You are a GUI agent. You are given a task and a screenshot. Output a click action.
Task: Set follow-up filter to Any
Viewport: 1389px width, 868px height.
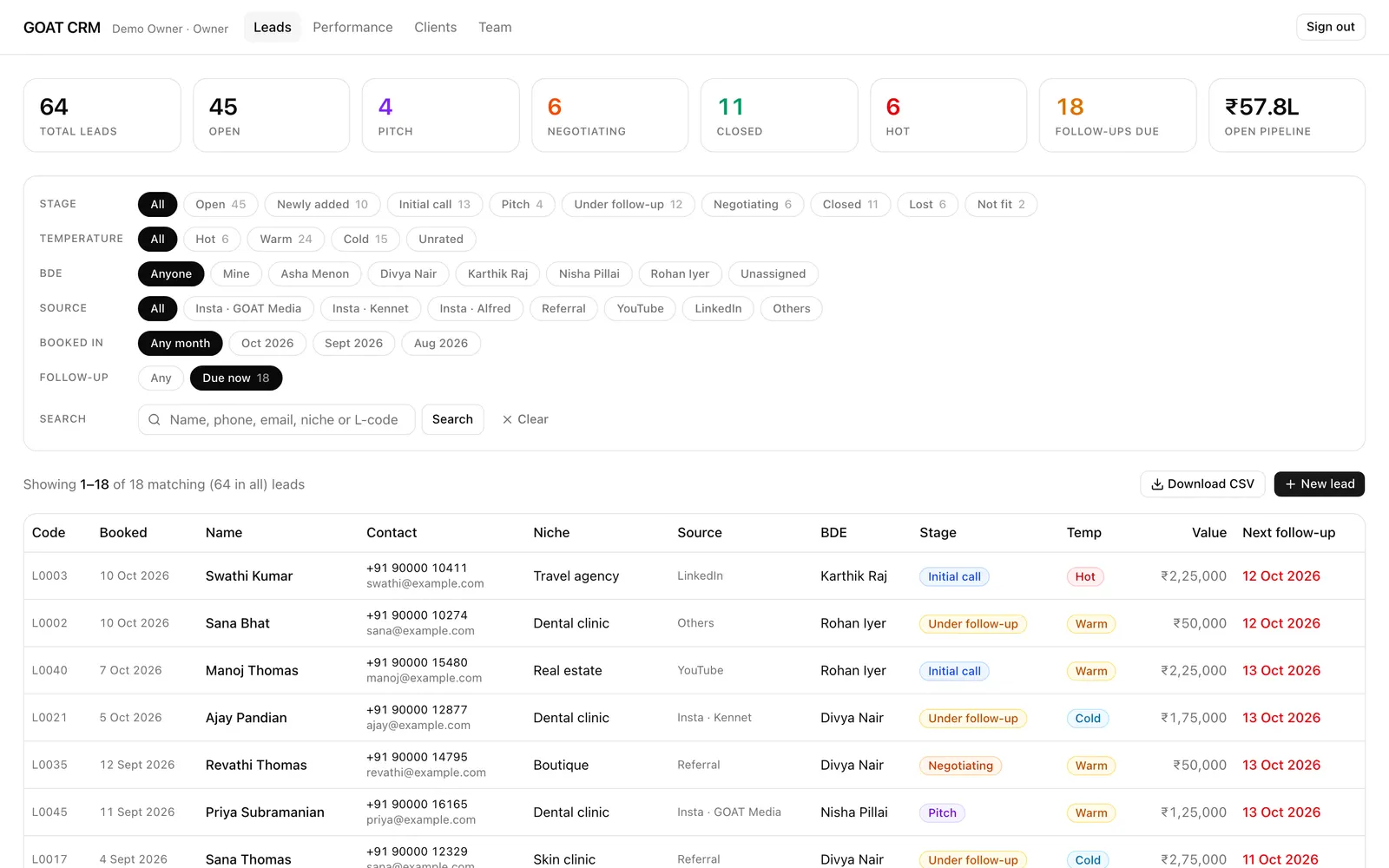click(161, 378)
